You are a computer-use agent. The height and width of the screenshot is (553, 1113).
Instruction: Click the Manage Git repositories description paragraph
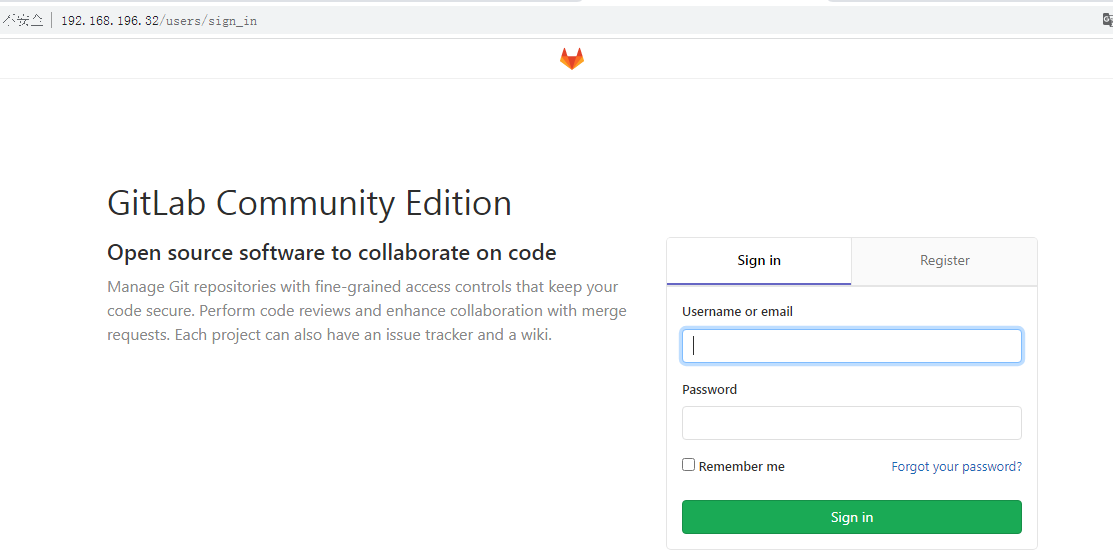[x=367, y=311]
